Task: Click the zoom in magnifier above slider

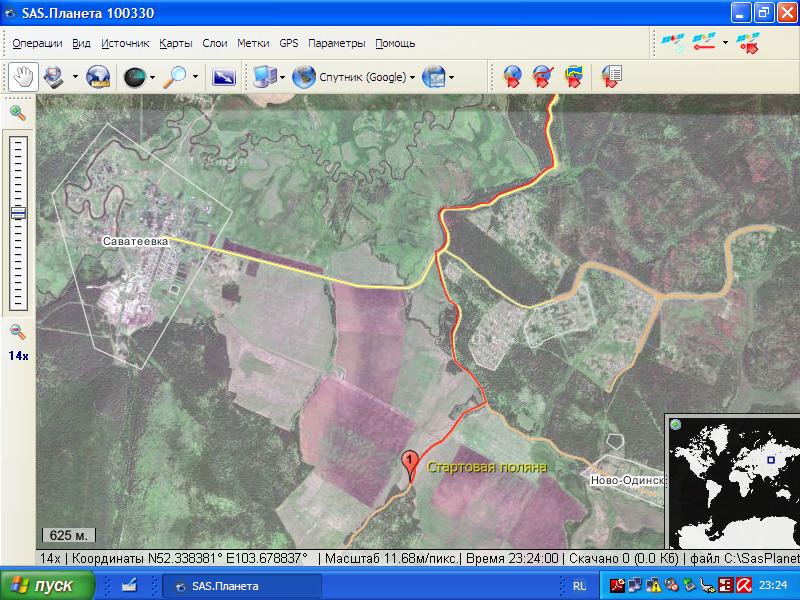Action: (x=18, y=113)
